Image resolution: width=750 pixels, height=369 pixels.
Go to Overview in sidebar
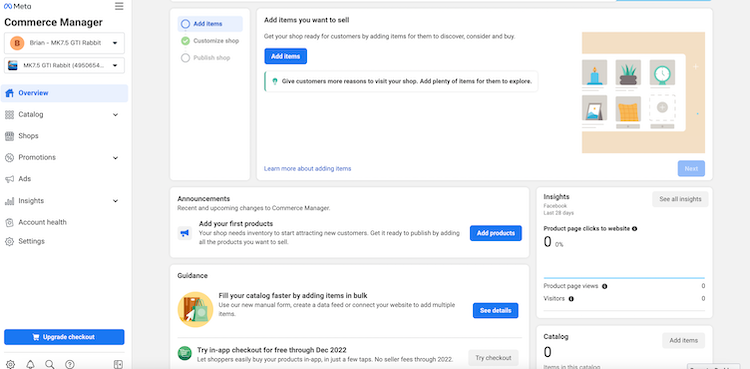coord(64,93)
